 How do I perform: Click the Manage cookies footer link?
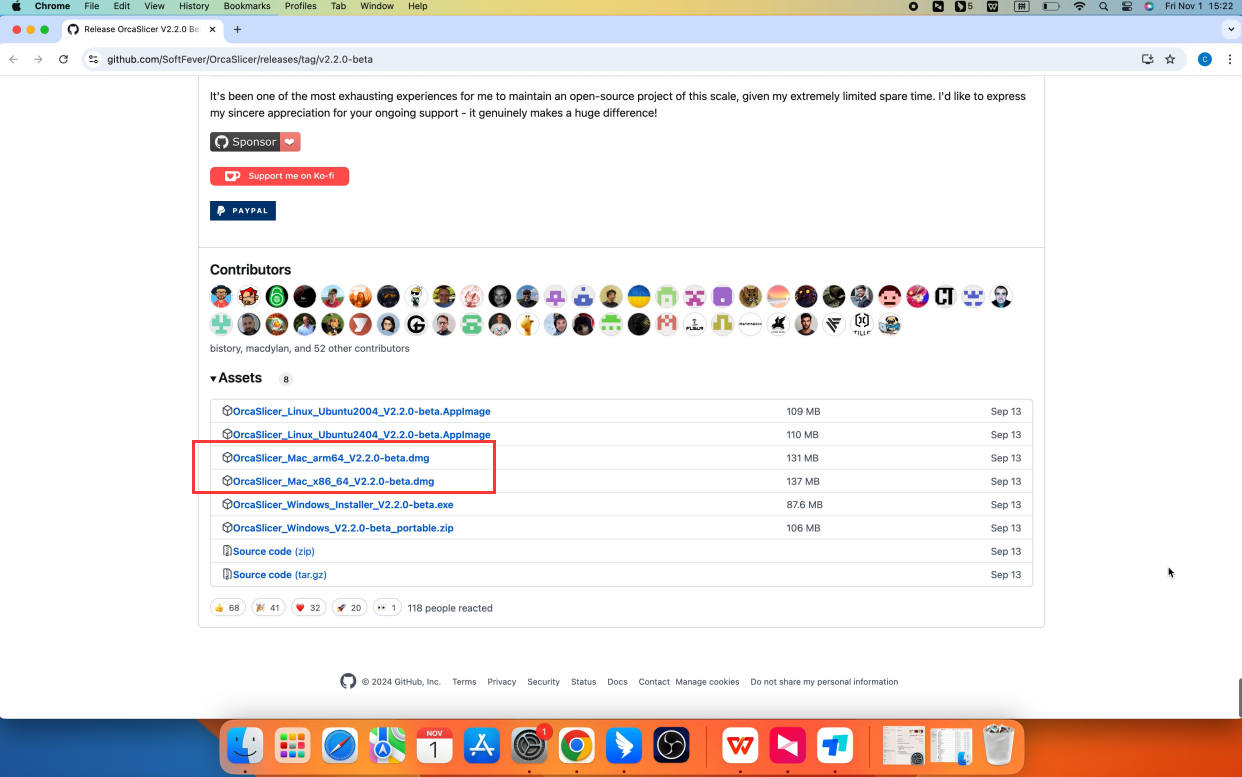(x=707, y=682)
